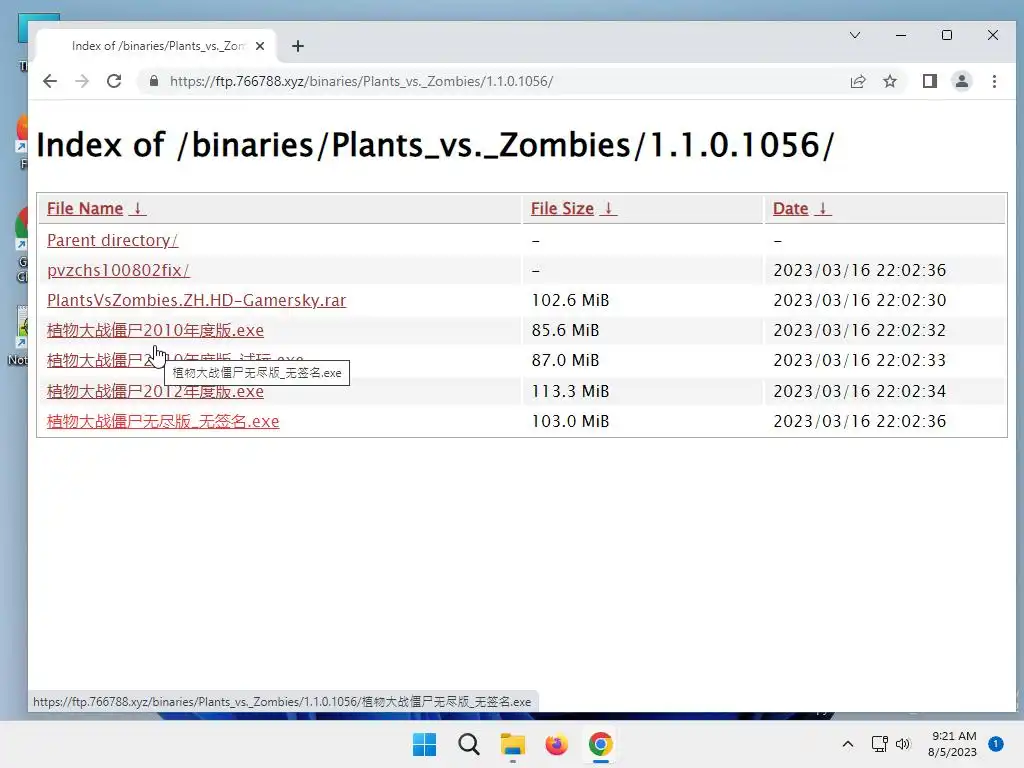Open the Chrome profile menu
The height and width of the screenshot is (768, 1024).
962,81
